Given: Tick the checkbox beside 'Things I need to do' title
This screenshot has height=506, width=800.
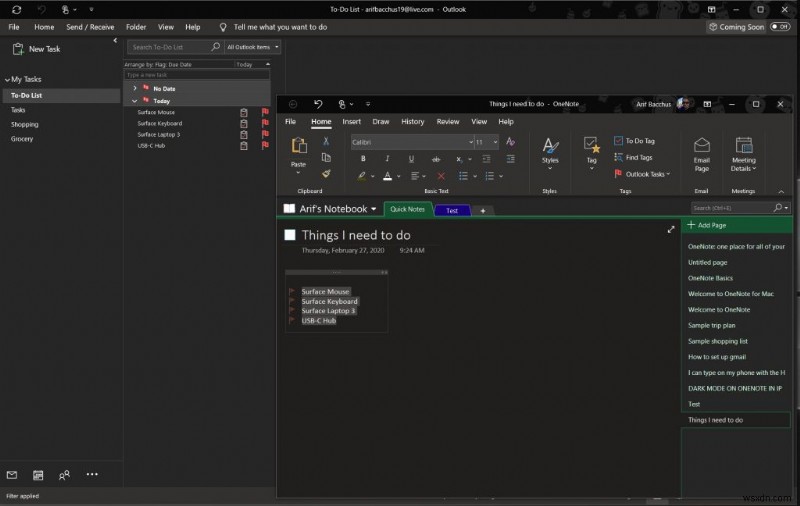Looking at the screenshot, I should pyautogui.click(x=290, y=235).
